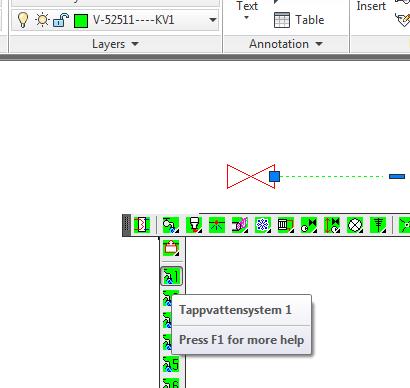
Task: Click the red fixture icon in flyout
Action: [171, 248]
